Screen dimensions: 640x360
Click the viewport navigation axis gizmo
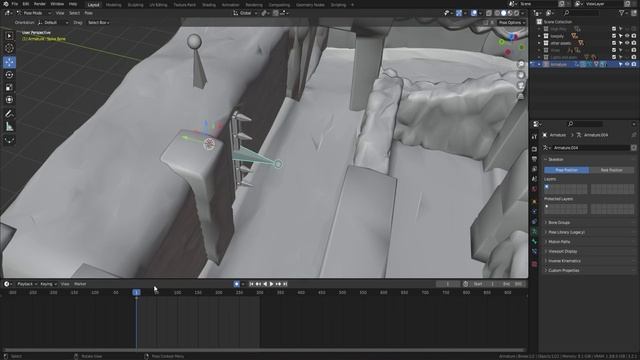click(x=511, y=43)
